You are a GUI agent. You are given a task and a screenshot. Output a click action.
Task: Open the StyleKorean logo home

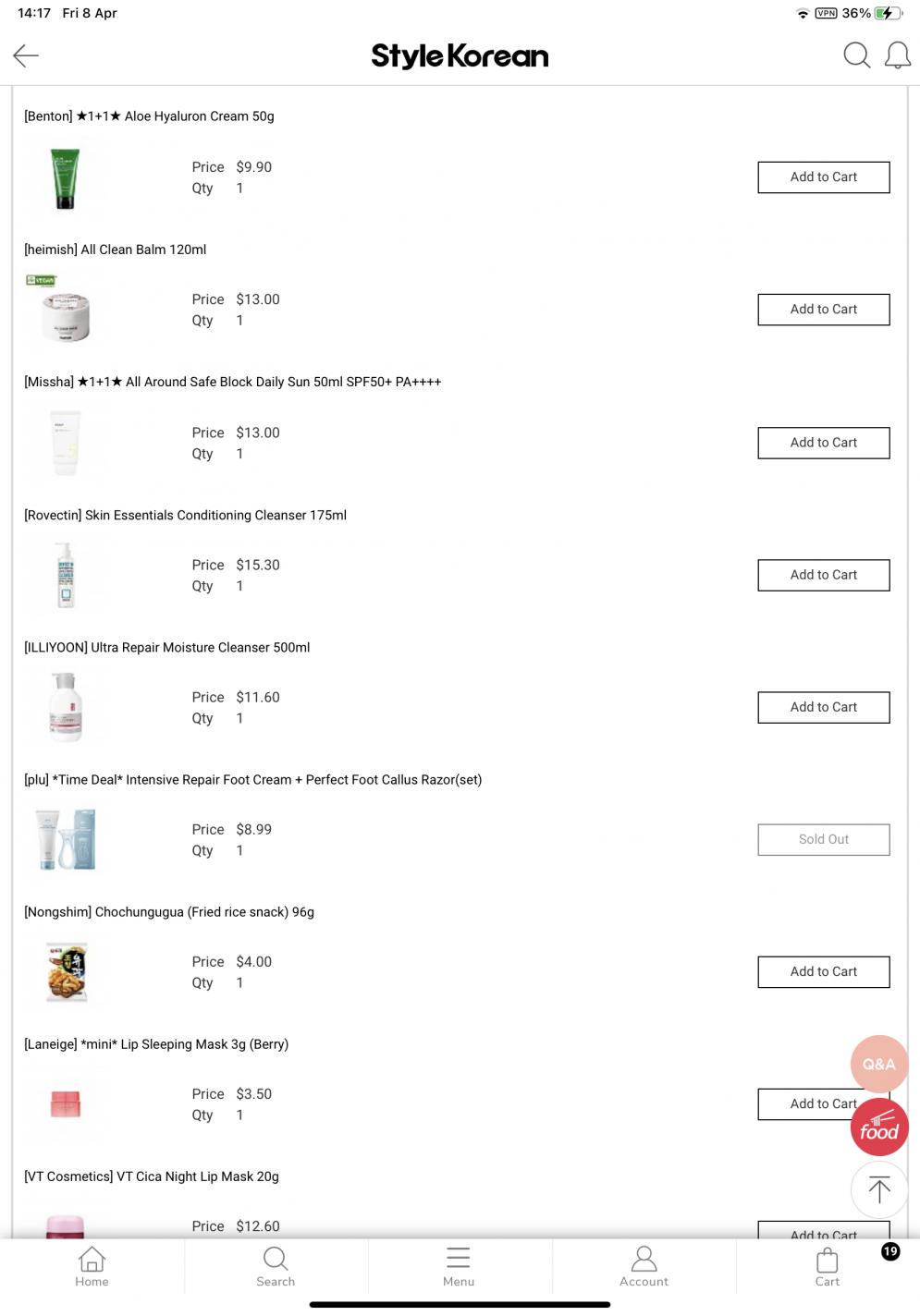pyautogui.click(x=460, y=56)
